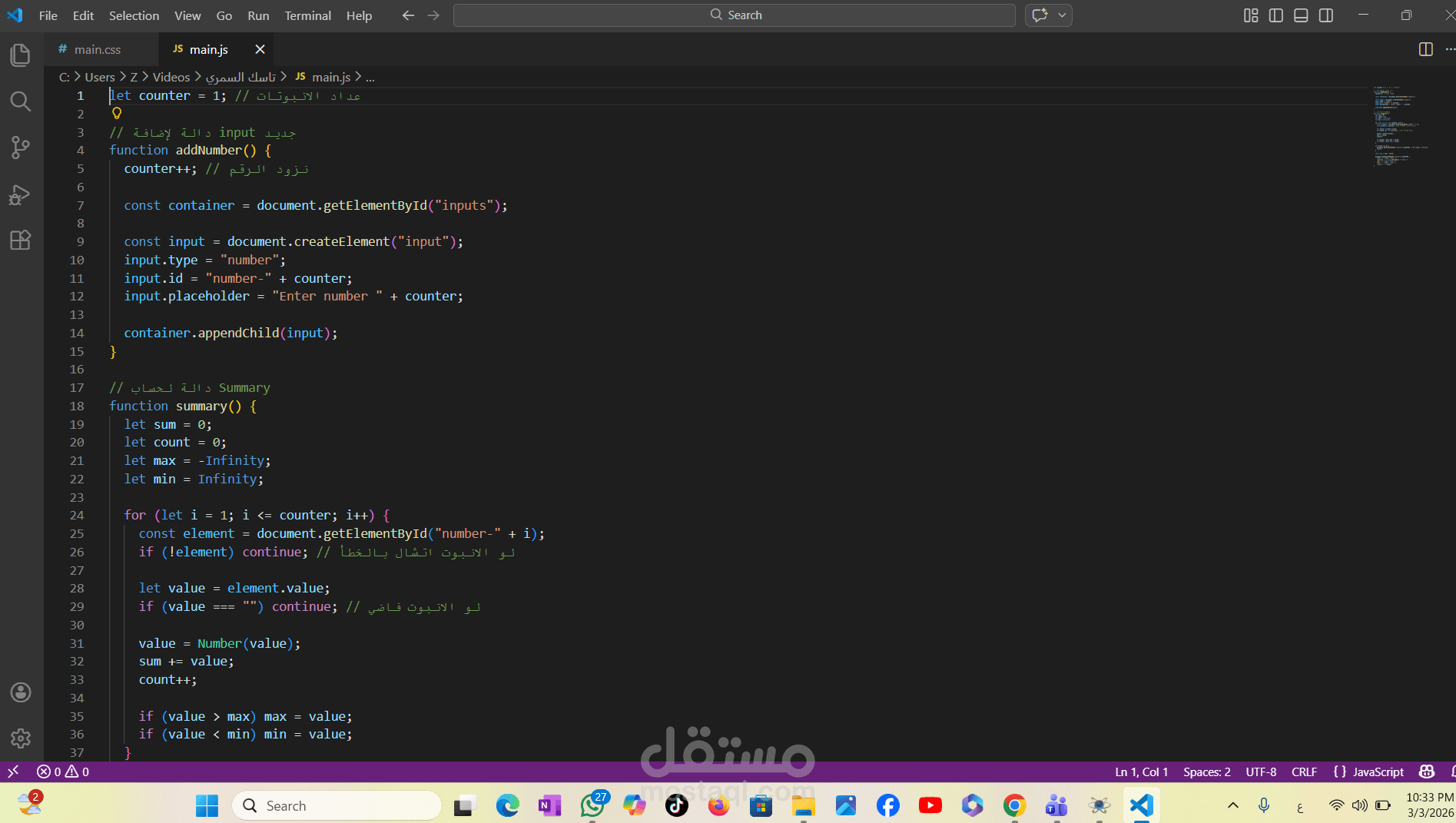Screen dimensions: 1456x823
Task: Click the summary function name on line 18
Action: 201,406
